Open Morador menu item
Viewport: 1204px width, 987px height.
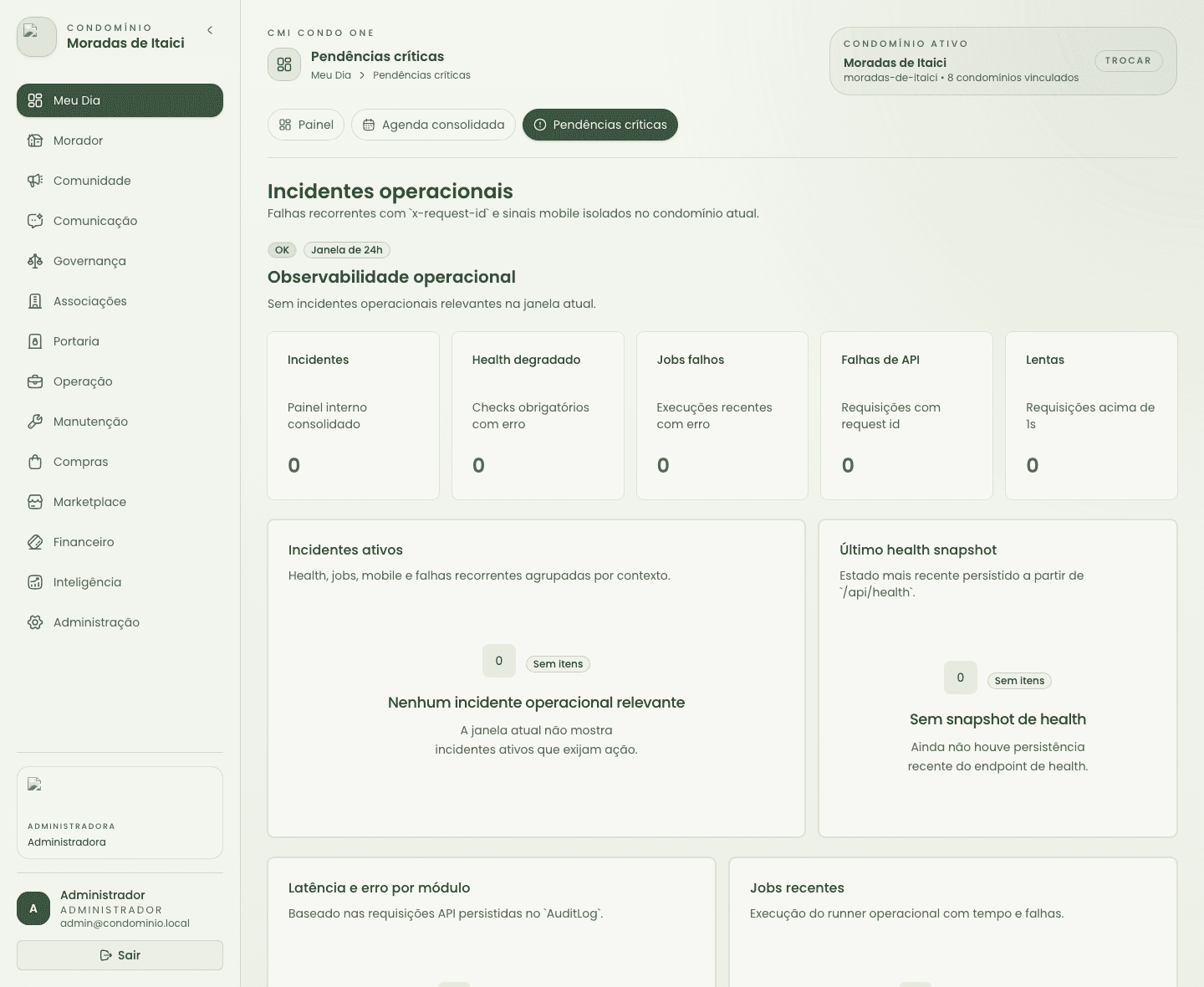coord(120,141)
